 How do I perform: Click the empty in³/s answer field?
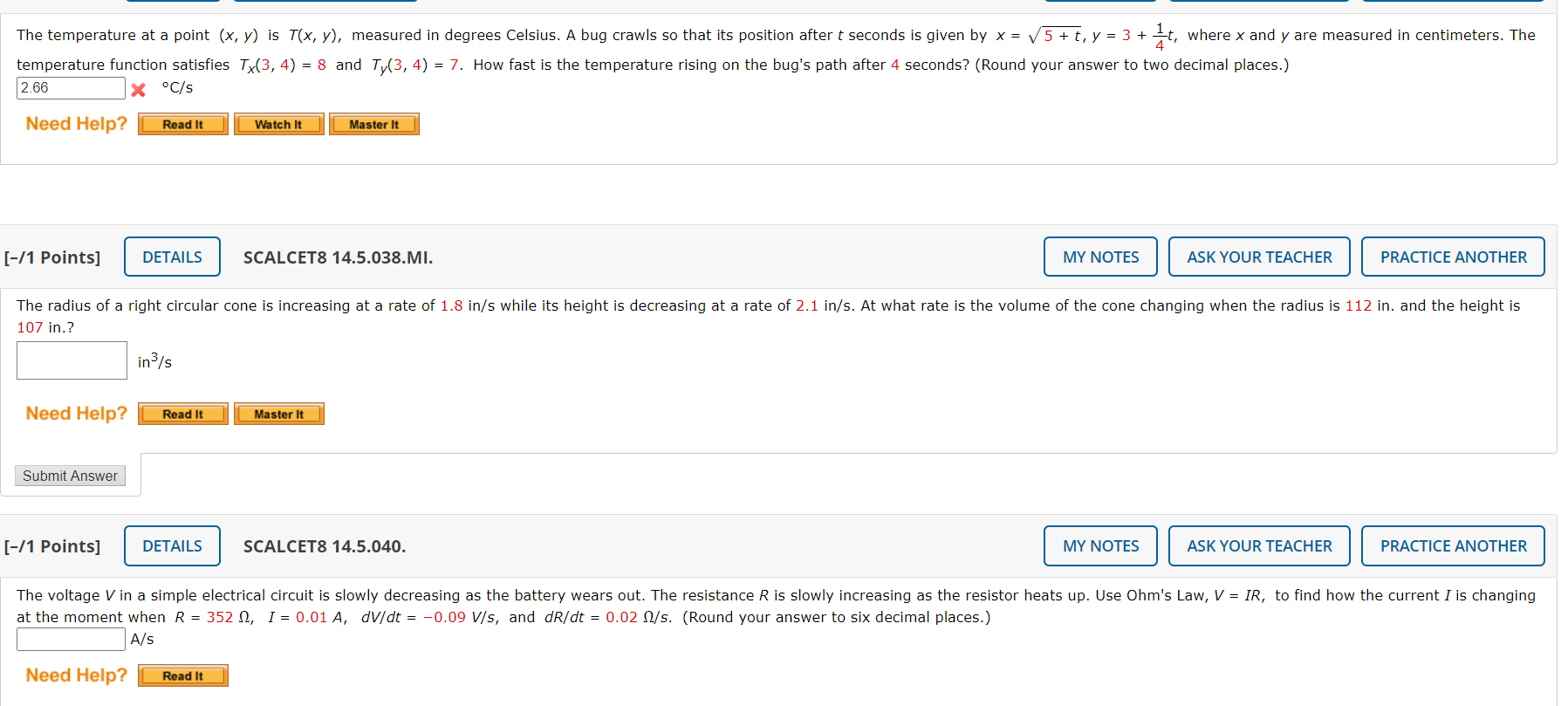[72, 360]
